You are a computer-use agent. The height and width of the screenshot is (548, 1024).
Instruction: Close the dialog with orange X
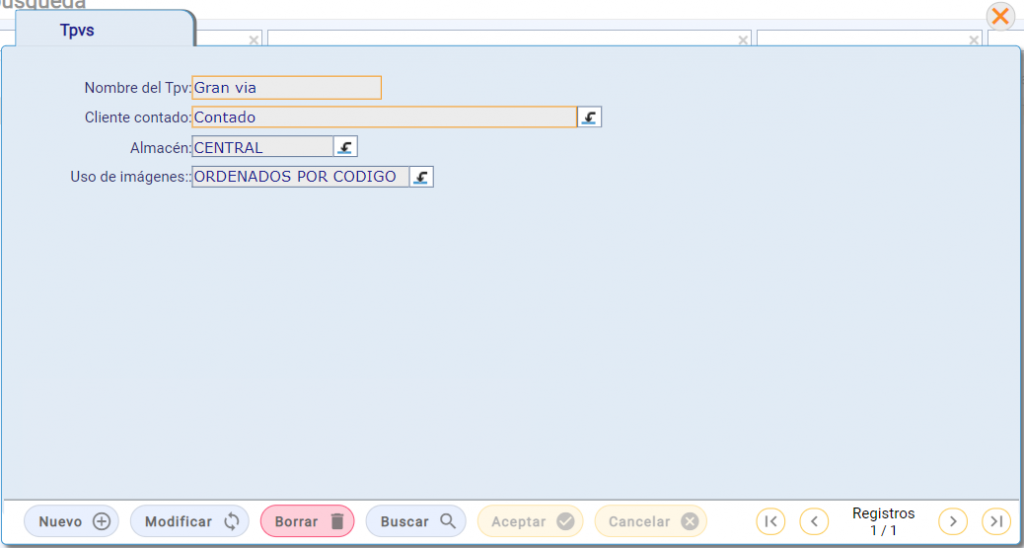tap(1000, 16)
